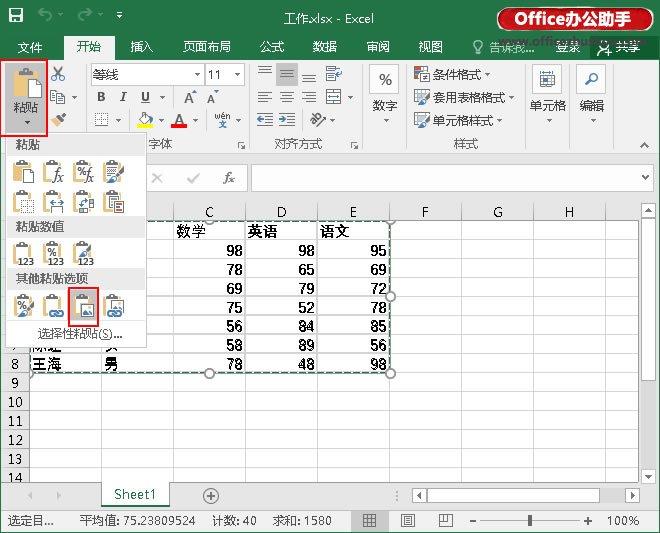Image resolution: width=660 pixels, height=533 pixels.
Task: Open 条件格式 conditional formatting dropdown
Action: [x=452, y=75]
